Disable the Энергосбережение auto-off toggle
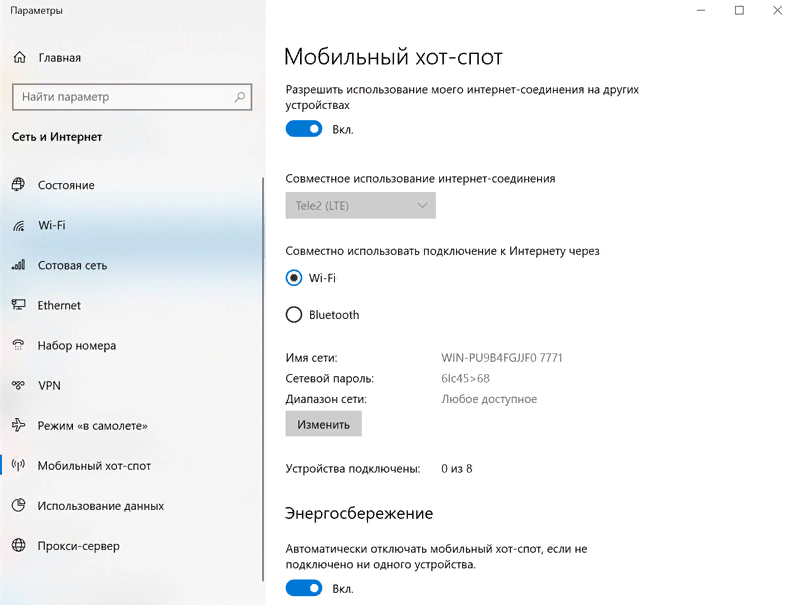Image resolution: width=793 pixels, height=605 pixels. 304,588
